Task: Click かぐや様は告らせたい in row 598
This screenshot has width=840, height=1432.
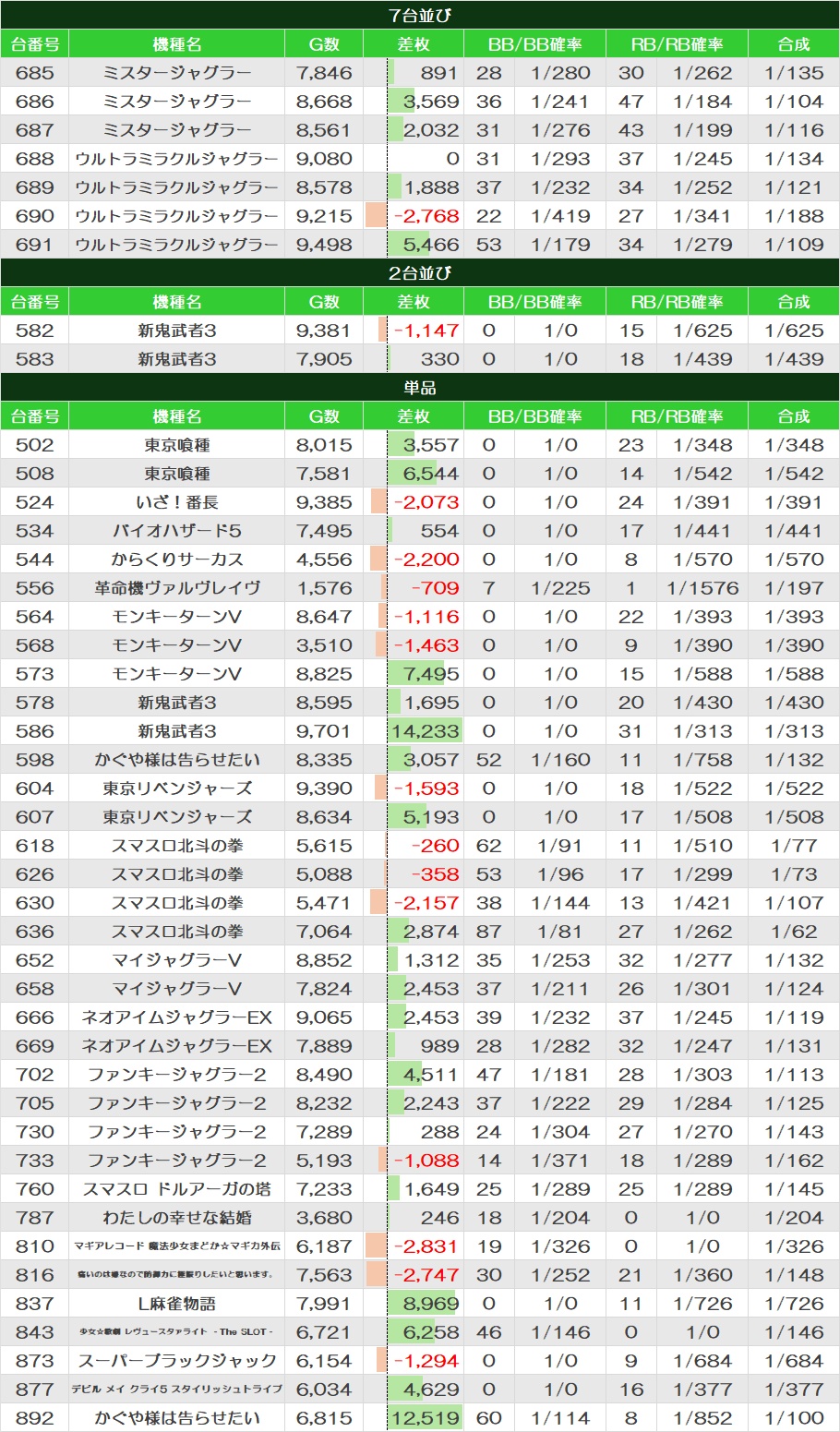Action: click(176, 760)
